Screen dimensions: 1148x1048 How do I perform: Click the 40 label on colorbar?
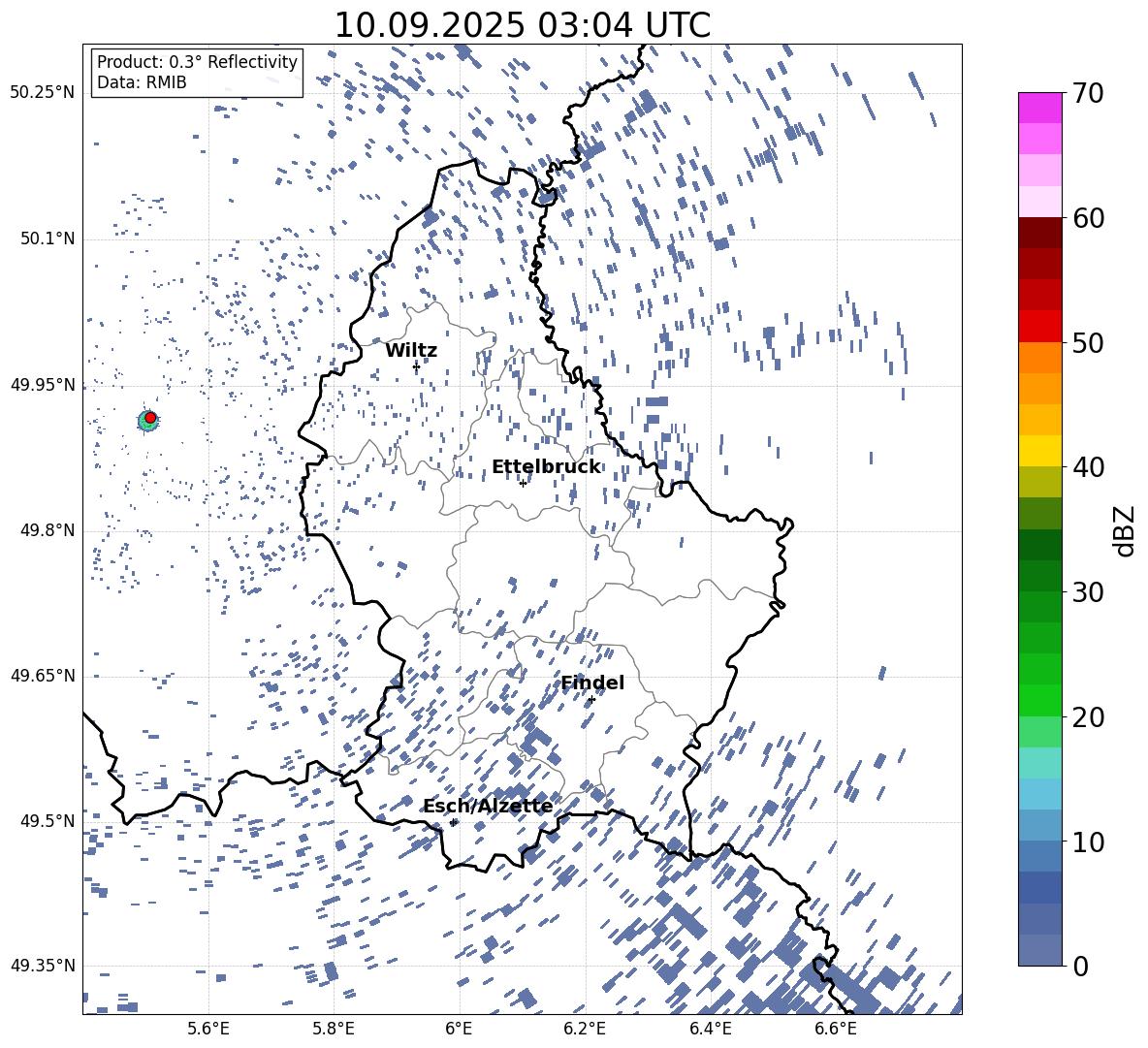(x=1089, y=467)
